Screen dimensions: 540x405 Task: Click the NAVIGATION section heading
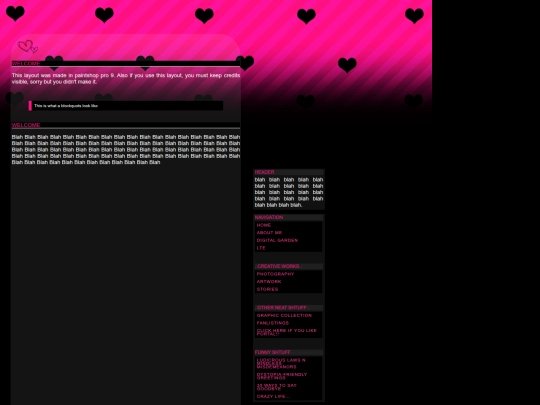[x=269, y=217]
